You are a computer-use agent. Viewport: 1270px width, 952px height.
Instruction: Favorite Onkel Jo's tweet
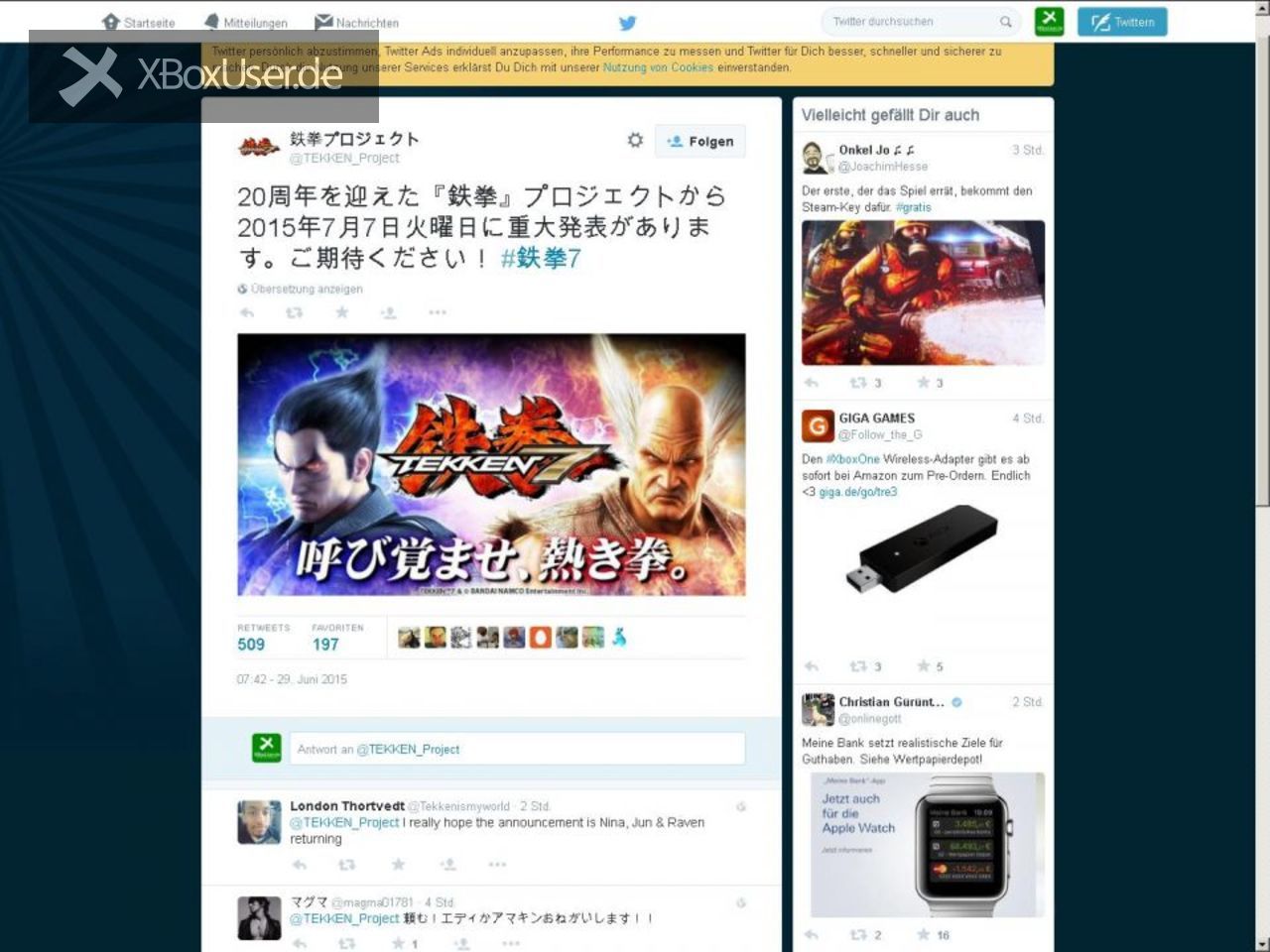pyautogui.click(x=923, y=383)
